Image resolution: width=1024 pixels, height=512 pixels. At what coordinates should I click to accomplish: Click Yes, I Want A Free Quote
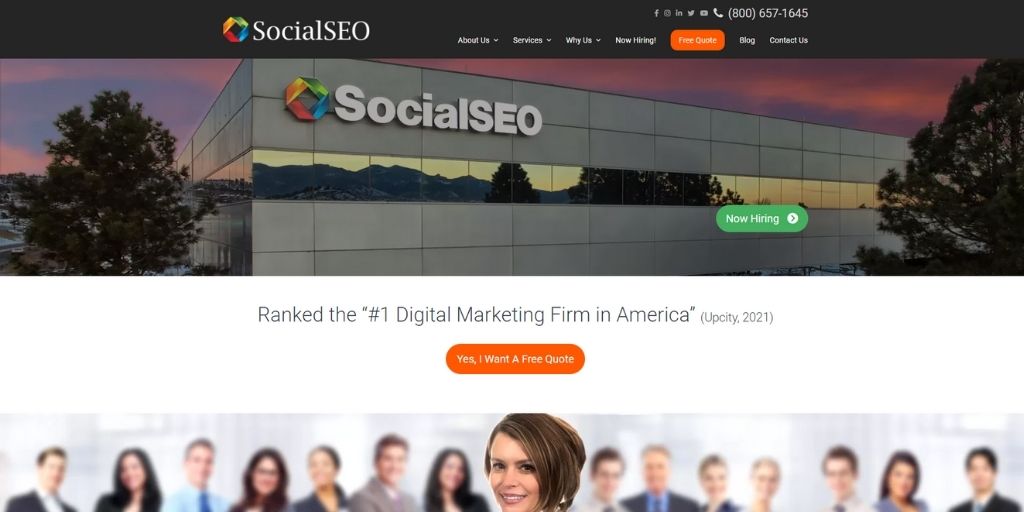click(515, 359)
